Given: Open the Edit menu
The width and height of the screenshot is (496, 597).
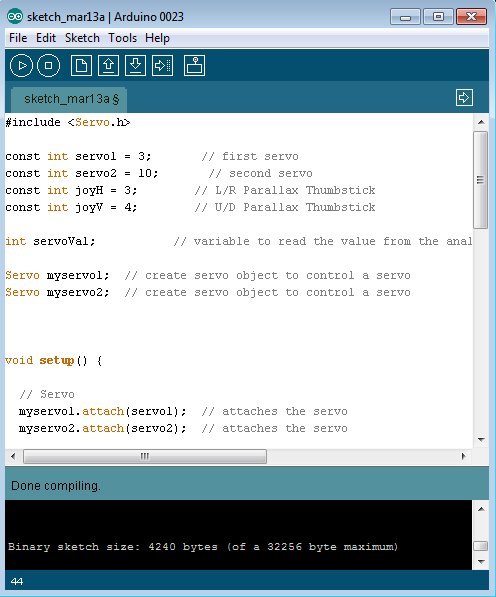Looking at the screenshot, I should click(x=46, y=38).
